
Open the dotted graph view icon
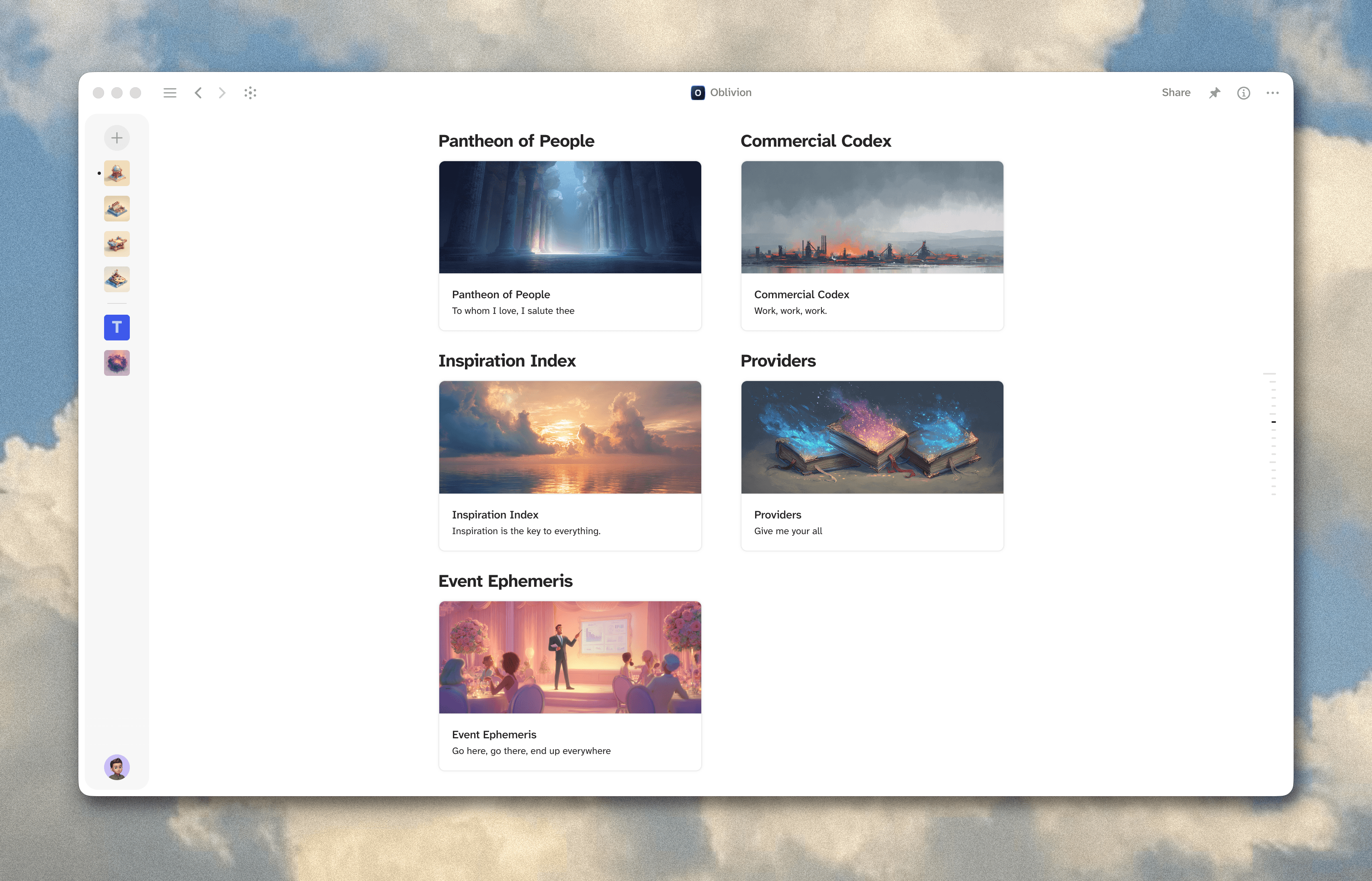pos(250,93)
